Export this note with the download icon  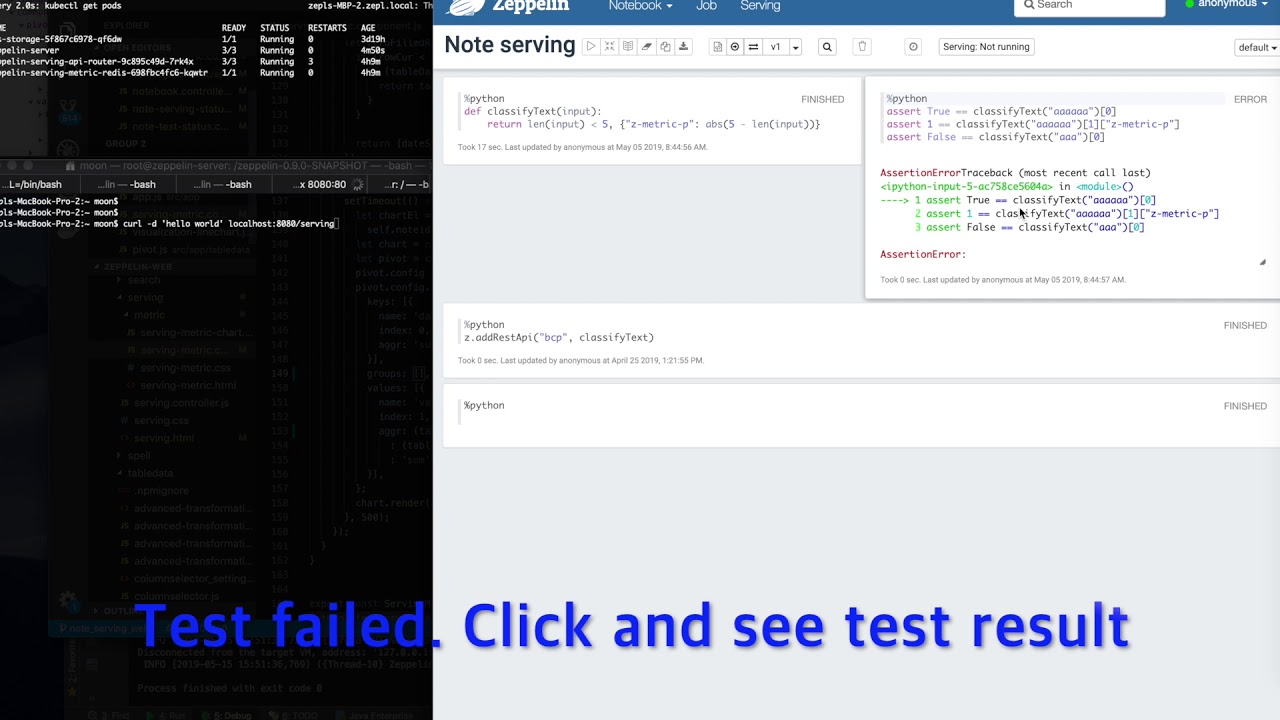684,47
